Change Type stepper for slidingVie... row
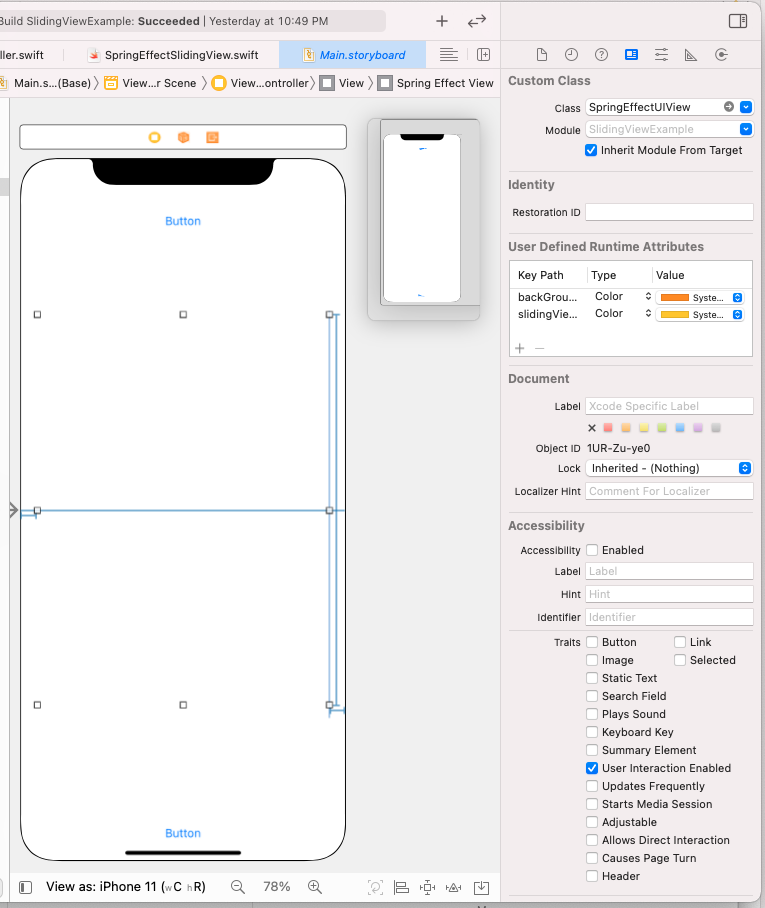765x908 pixels. [x=648, y=313]
